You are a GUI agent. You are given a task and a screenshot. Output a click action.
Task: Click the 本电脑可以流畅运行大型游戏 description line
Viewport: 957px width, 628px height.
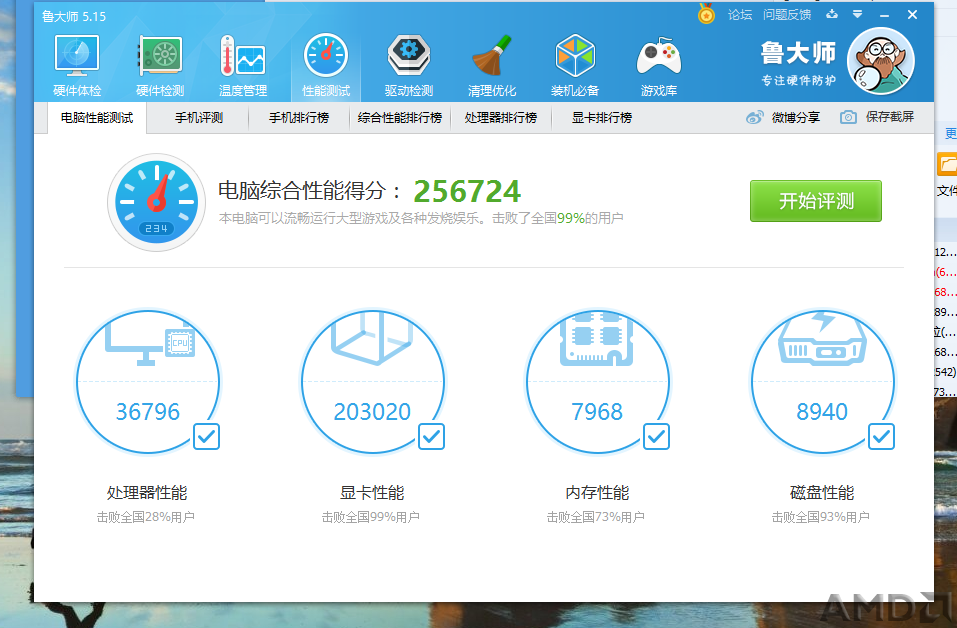[421, 218]
